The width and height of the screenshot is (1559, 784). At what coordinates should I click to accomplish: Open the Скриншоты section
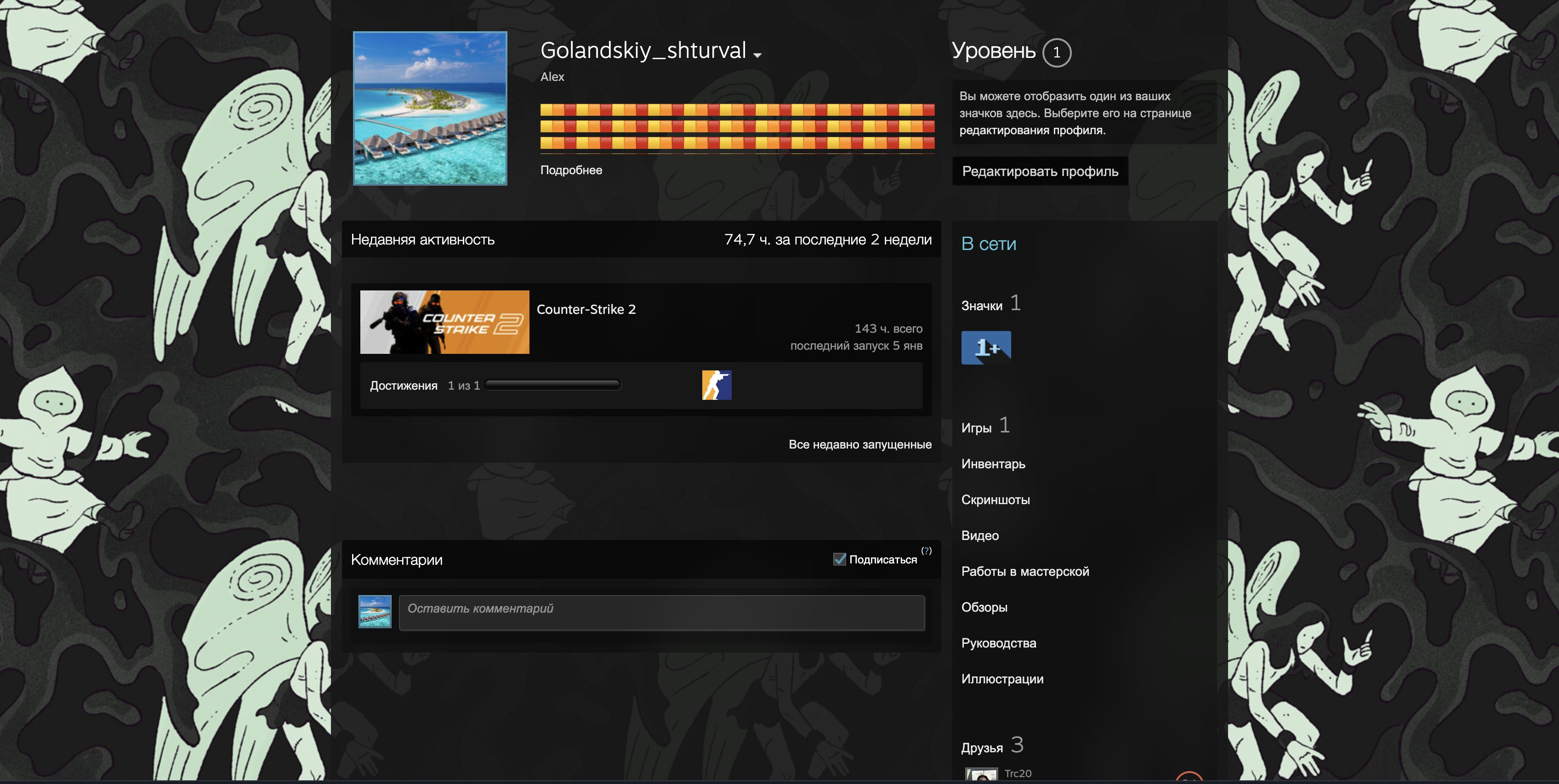tap(995, 500)
